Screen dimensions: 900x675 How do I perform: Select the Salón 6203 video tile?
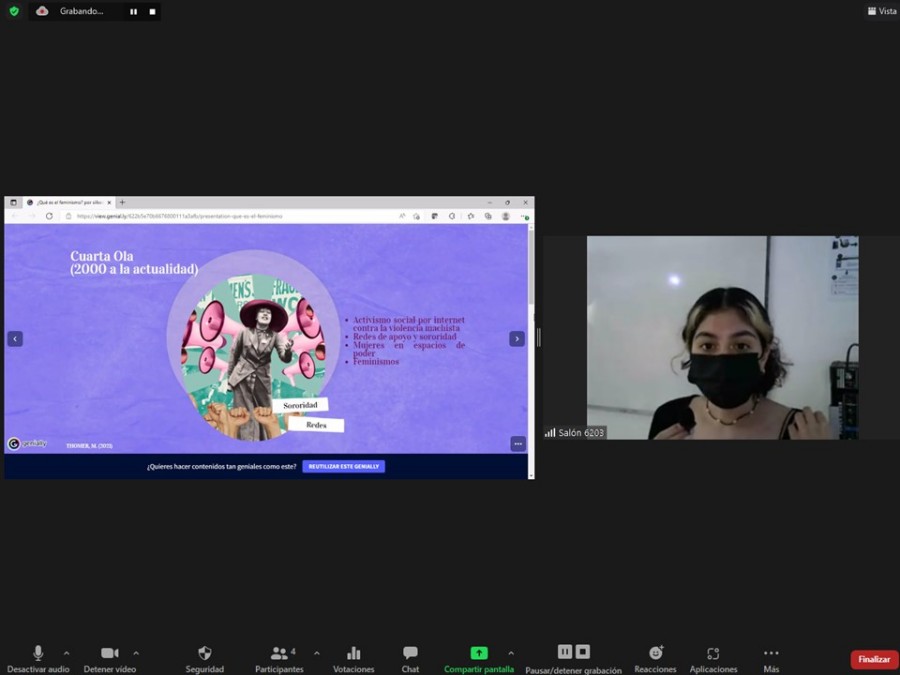click(723, 338)
